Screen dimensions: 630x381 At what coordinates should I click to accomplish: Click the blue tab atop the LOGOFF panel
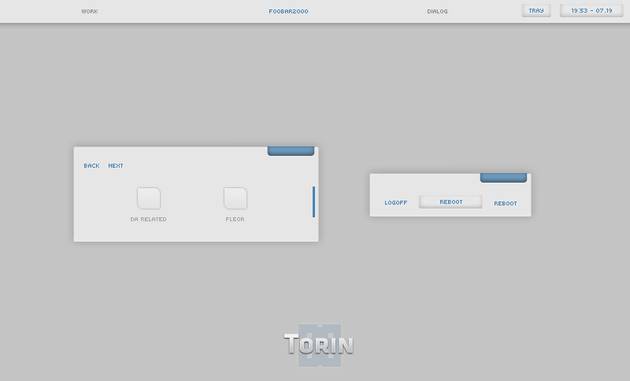coord(503,178)
